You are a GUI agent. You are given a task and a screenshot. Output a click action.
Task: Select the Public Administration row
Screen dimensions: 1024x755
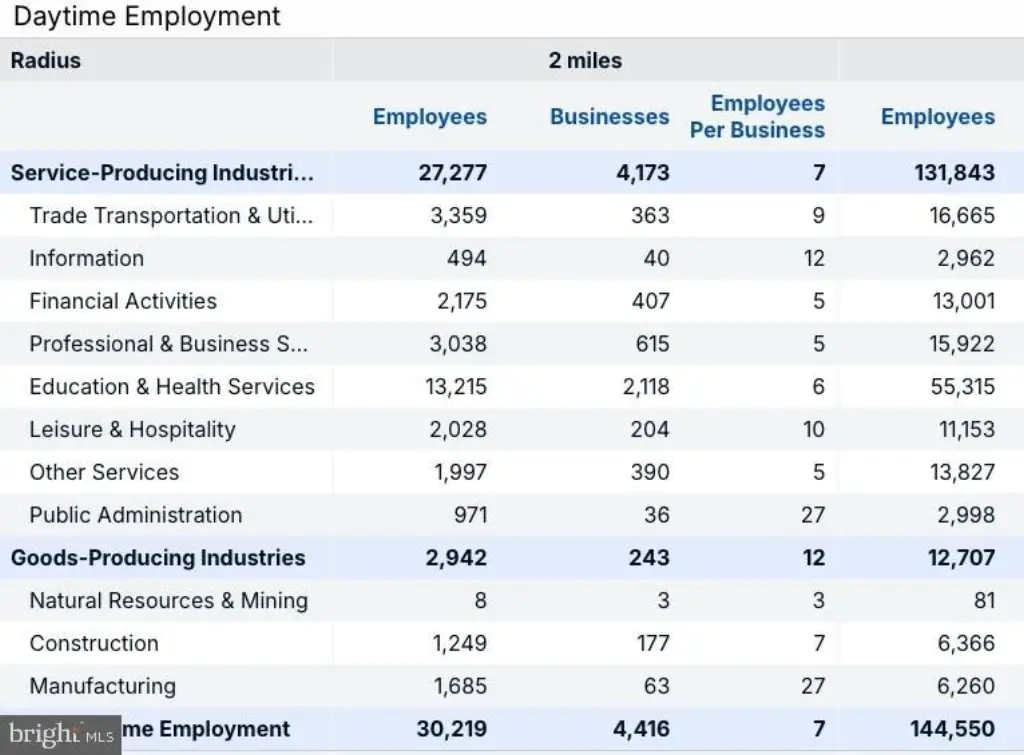(x=512, y=515)
